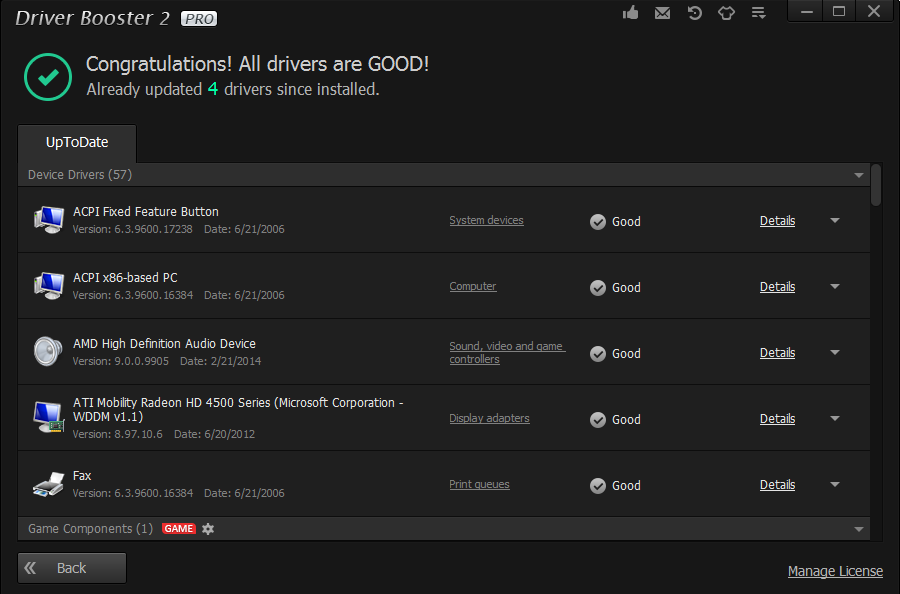Screen dimensions: 900x594
Task: Select ATI Mobility Radeon HD 4500 Series name
Action: pyautogui.click(x=238, y=410)
